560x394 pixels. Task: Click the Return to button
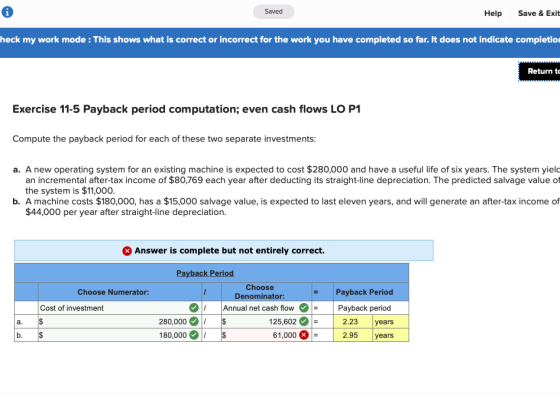(x=539, y=71)
